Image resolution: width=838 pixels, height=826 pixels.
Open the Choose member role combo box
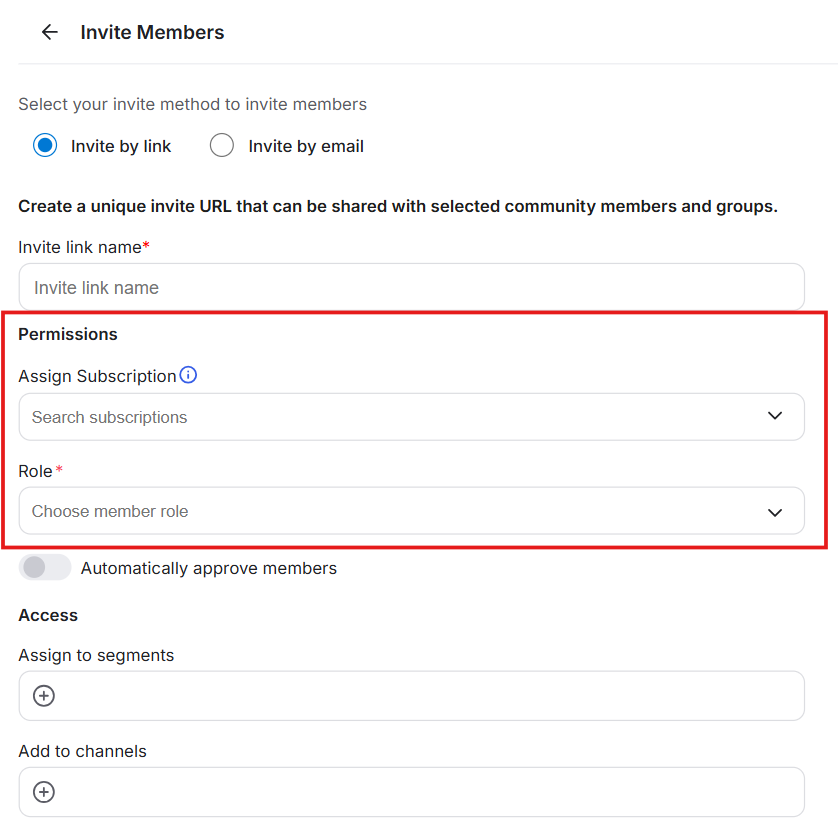(x=400, y=511)
